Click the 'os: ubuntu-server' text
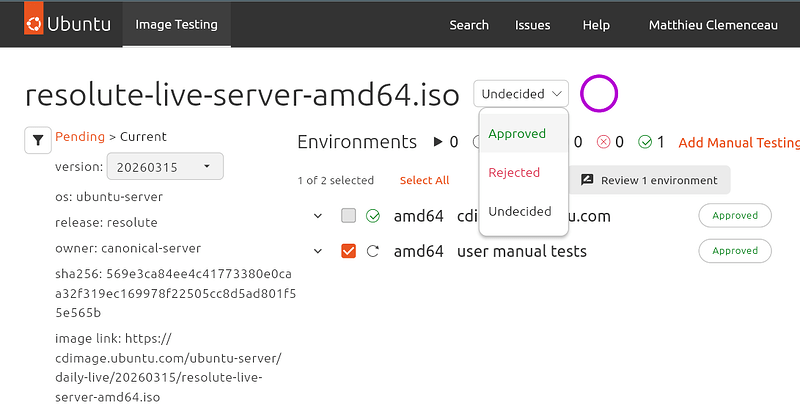Screen dimensions: 800x410 tap(109, 197)
